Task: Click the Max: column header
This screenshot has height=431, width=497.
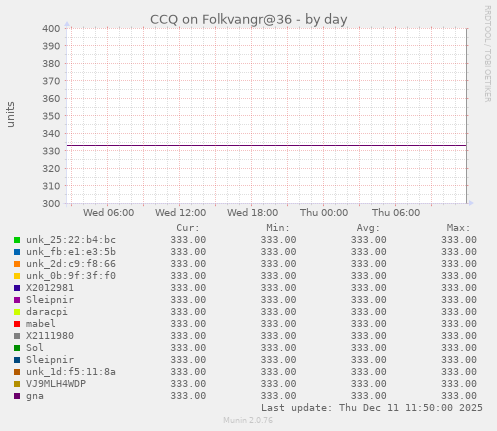Action: click(x=459, y=228)
